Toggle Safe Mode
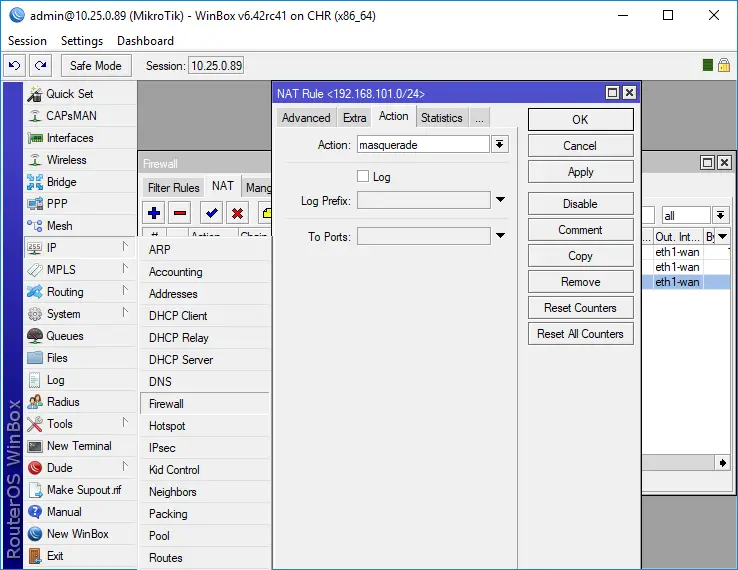 coord(96,65)
